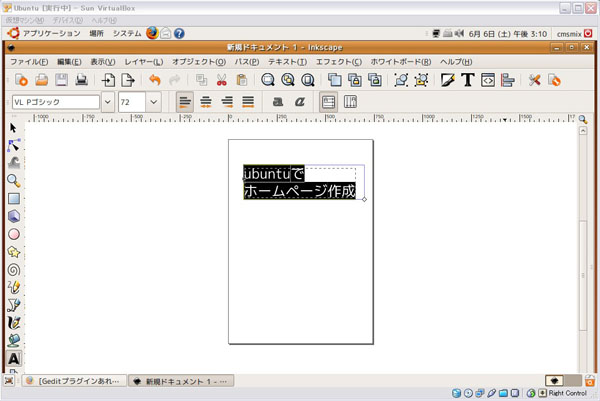Open the ファイル(F) menu
600x401 pixels.
point(29,62)
